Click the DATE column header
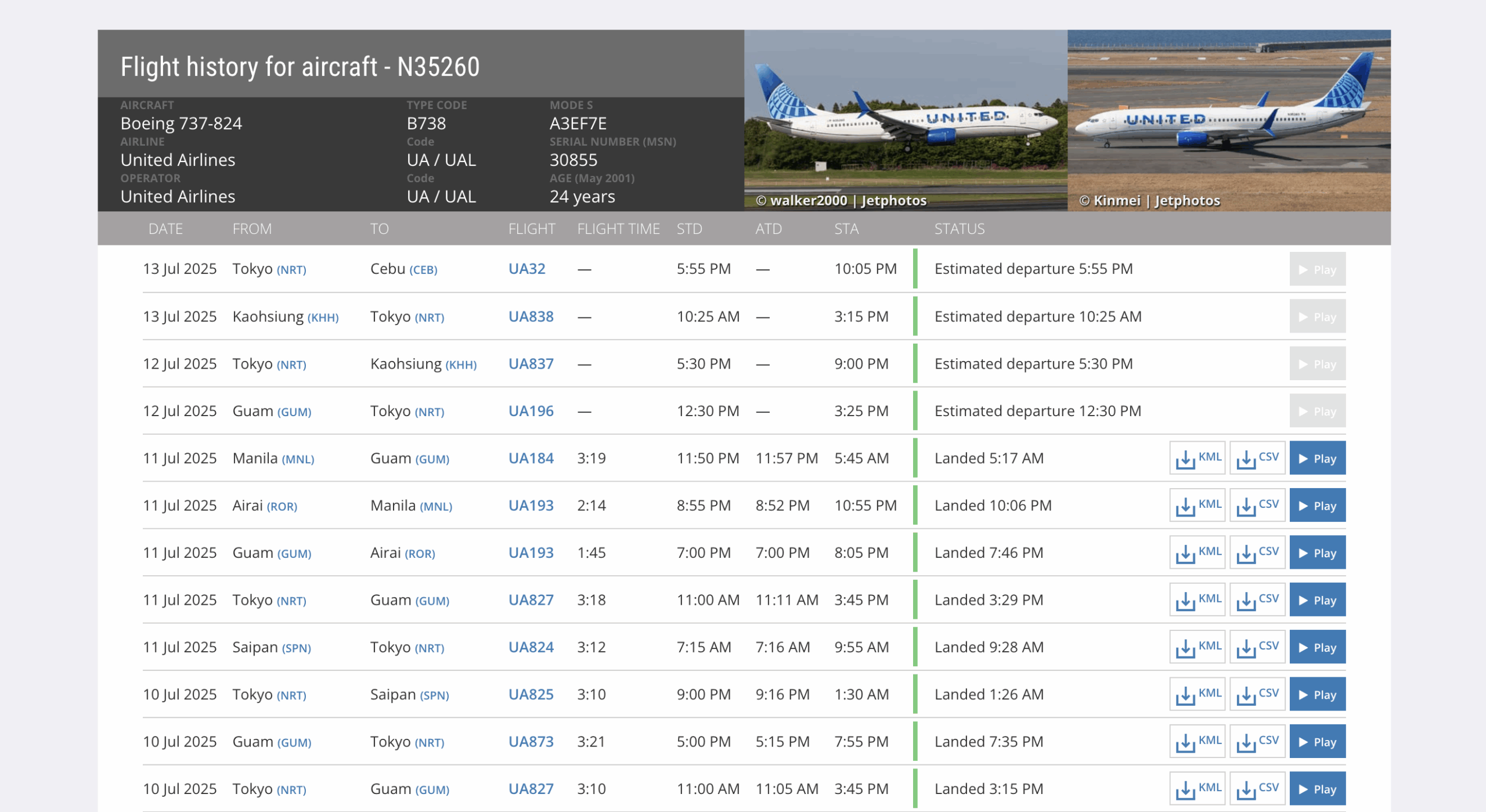 click(165, 229)
